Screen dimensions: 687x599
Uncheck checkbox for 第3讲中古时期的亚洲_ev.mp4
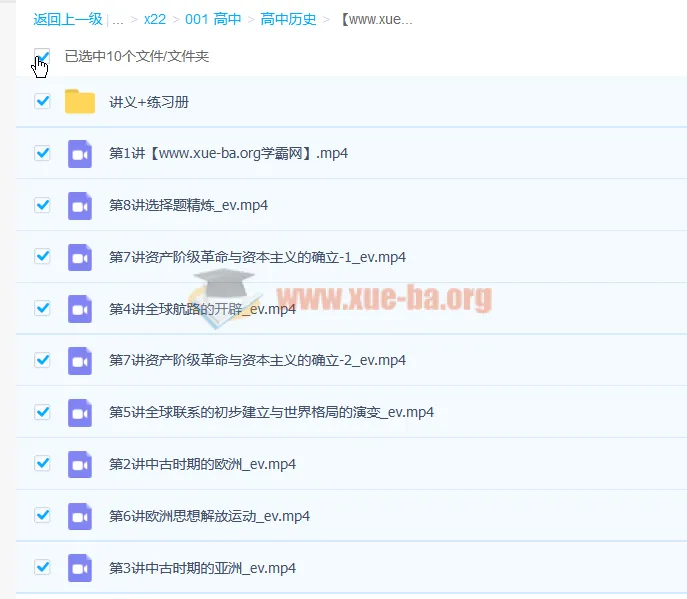tap(42, 567)
